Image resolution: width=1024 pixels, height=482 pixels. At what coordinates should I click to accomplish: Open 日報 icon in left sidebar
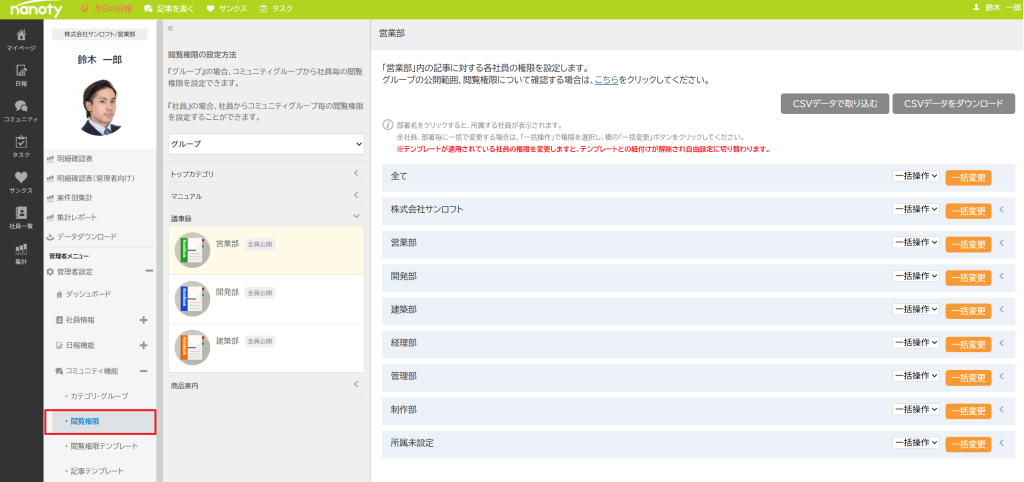21,75
